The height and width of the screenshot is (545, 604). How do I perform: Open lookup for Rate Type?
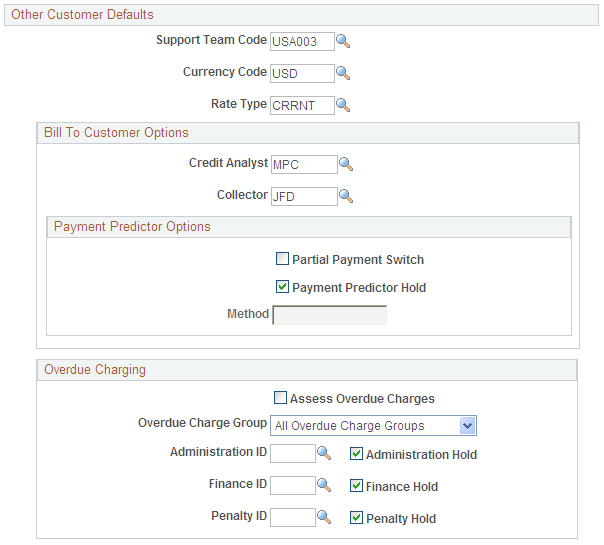pos(343,105)
